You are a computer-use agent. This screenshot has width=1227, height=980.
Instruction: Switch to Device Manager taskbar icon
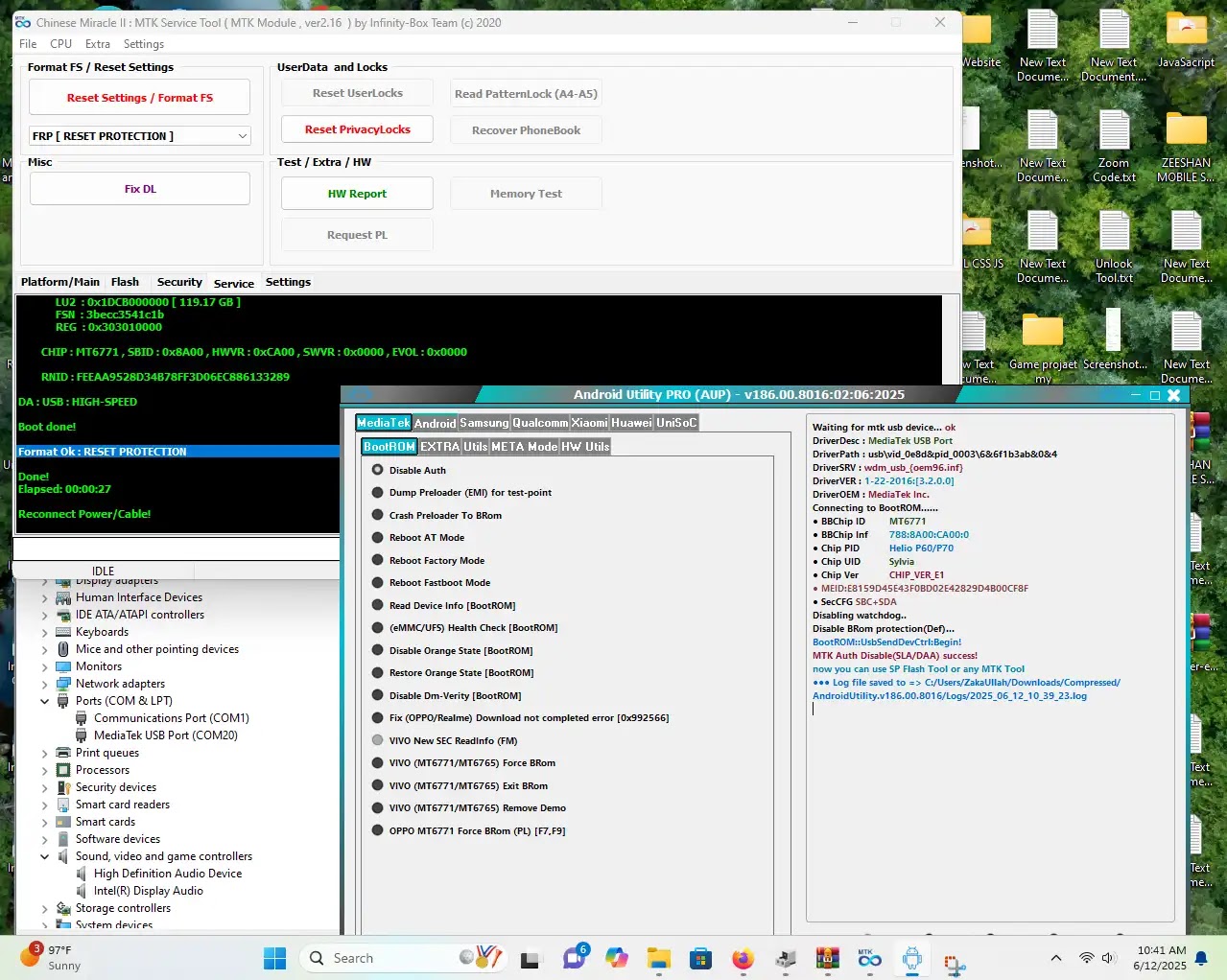click(786, 958)
